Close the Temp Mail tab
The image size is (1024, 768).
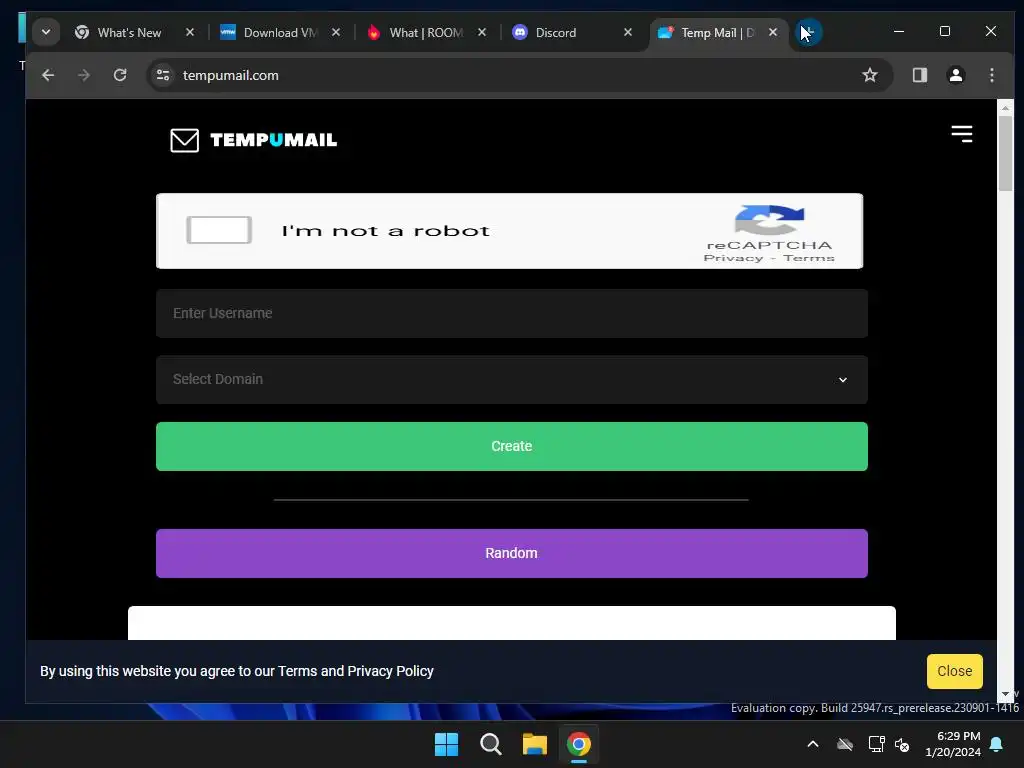tap(773, 32)
